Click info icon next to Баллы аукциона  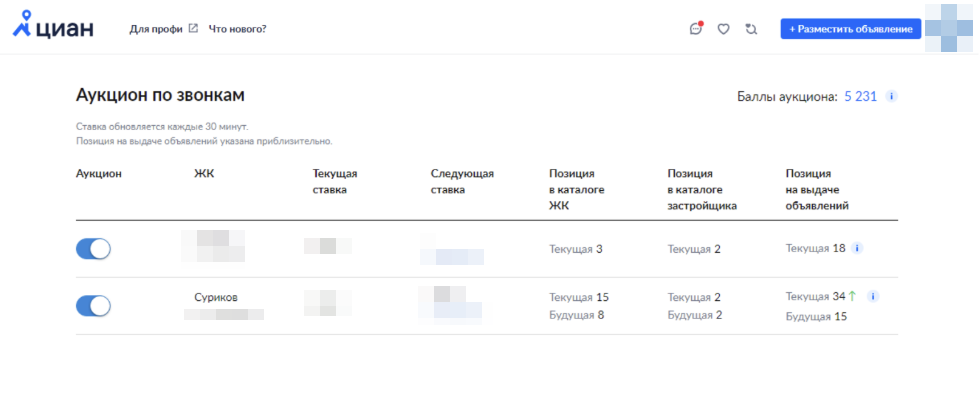click(x=892, y=96)
